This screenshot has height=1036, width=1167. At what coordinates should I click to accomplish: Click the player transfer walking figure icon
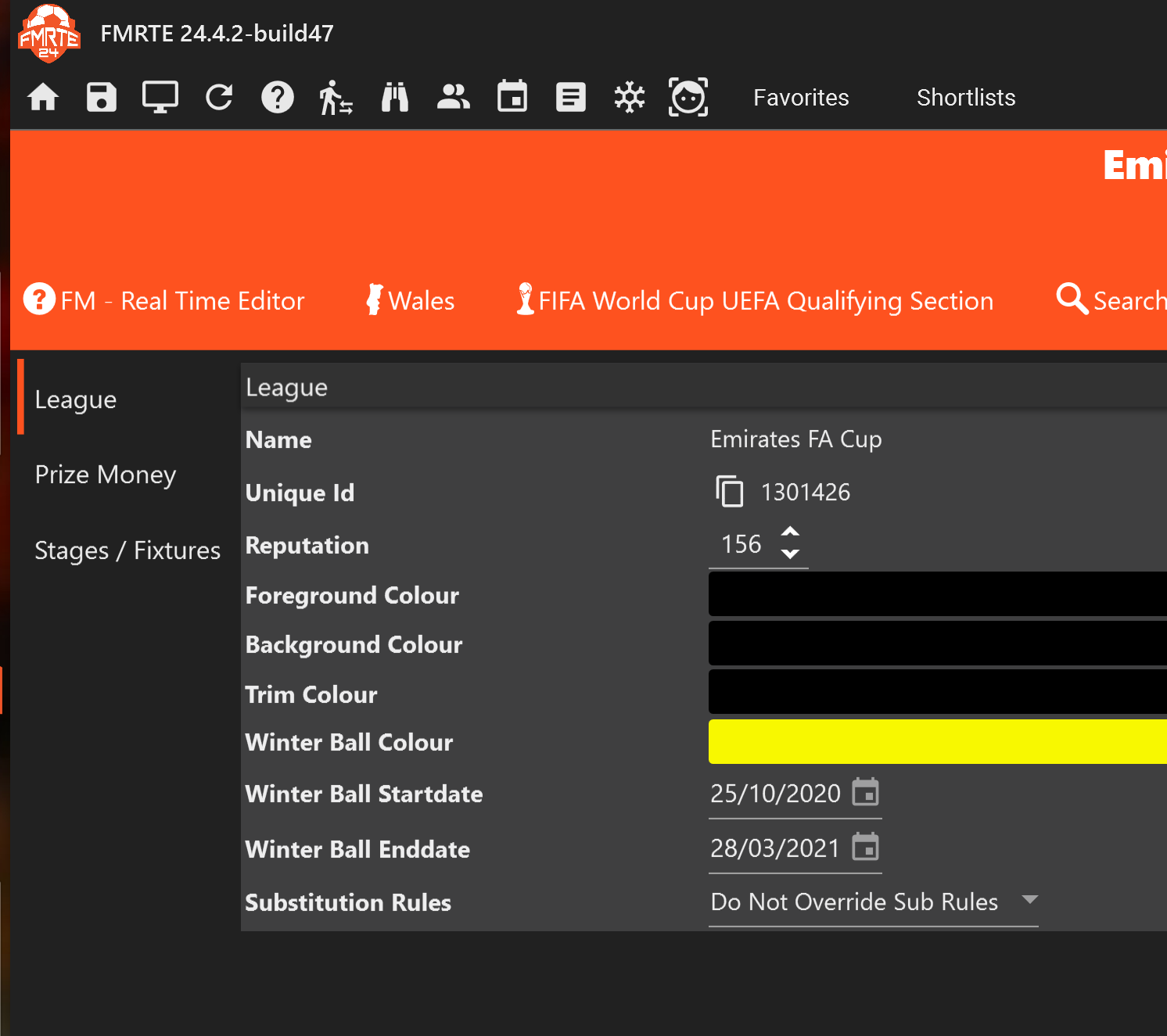tap(336, 98)
